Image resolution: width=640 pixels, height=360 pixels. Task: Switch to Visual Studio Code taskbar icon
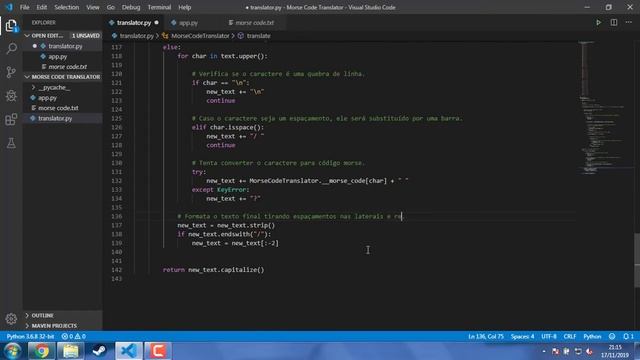pos(129,351)
